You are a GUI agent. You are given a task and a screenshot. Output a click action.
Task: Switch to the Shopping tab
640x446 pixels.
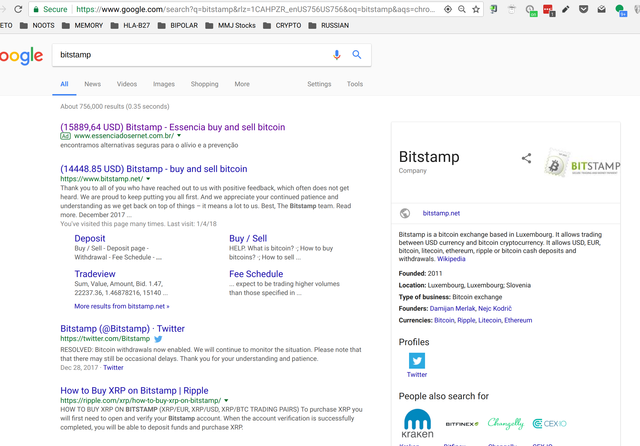(x=204, y=84)
